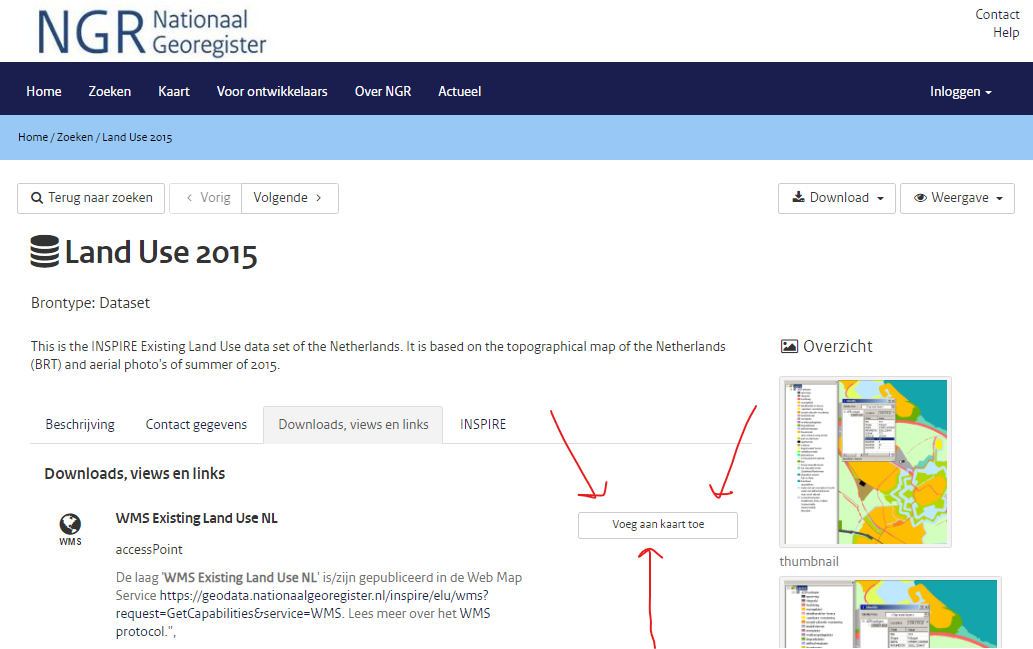Go to next record with Volgende
The height and width of the screenshot is (649, 1033).
290,198
